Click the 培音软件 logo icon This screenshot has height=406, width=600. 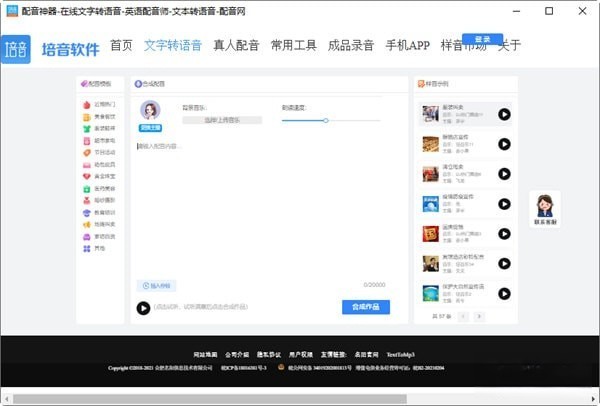[16, 49]
